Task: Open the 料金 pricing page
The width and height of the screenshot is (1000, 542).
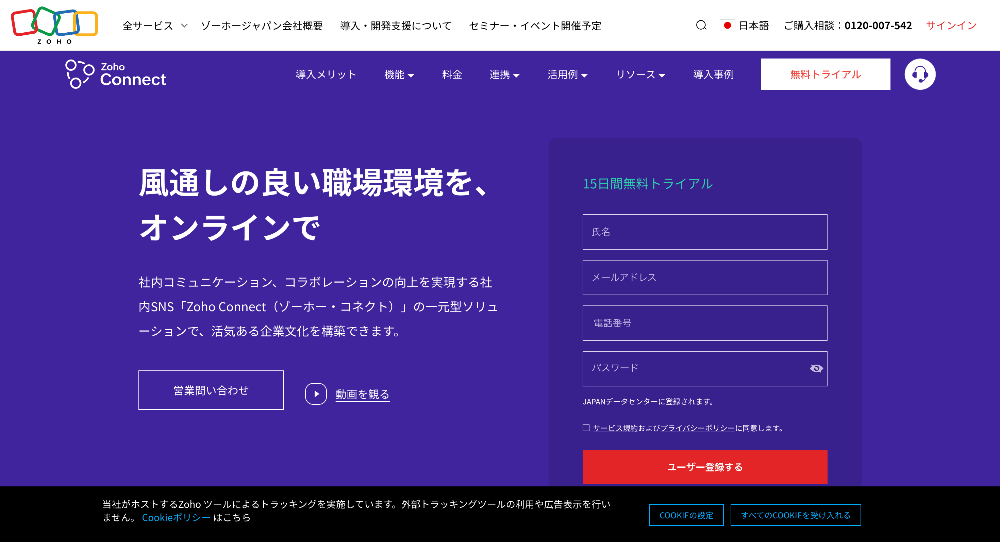Action: [452, 75]
